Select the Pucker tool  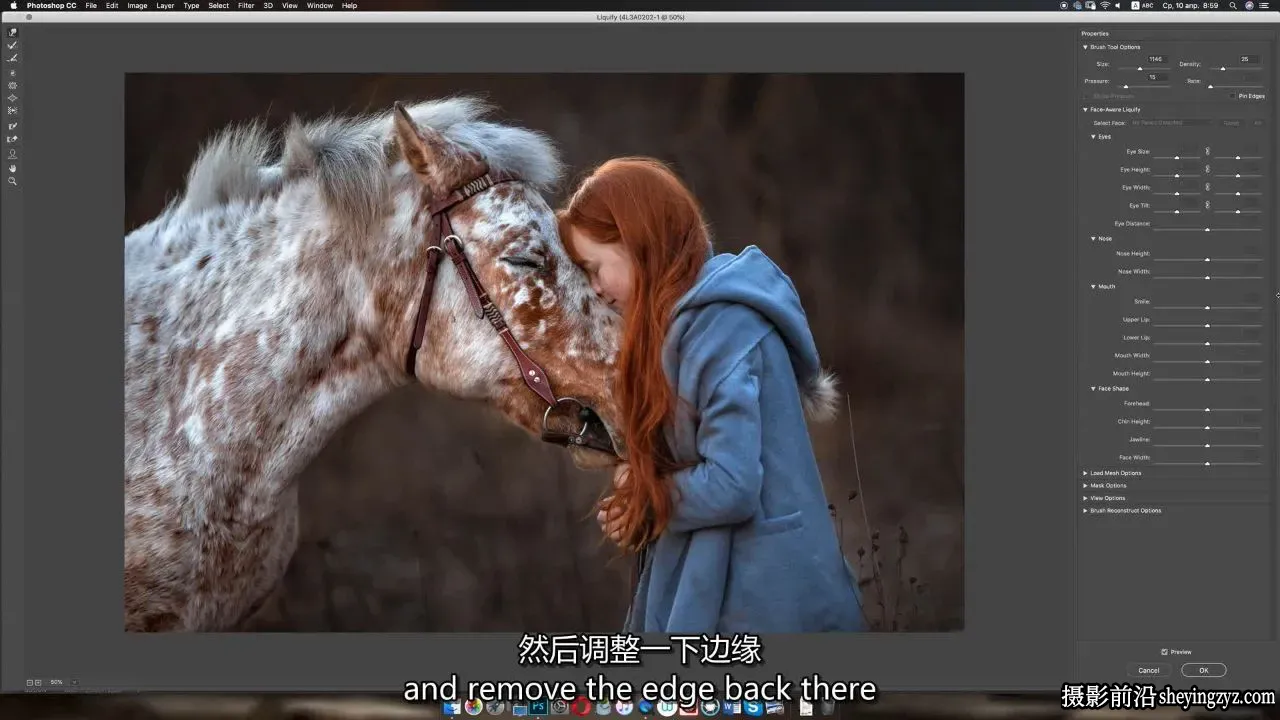12,85
